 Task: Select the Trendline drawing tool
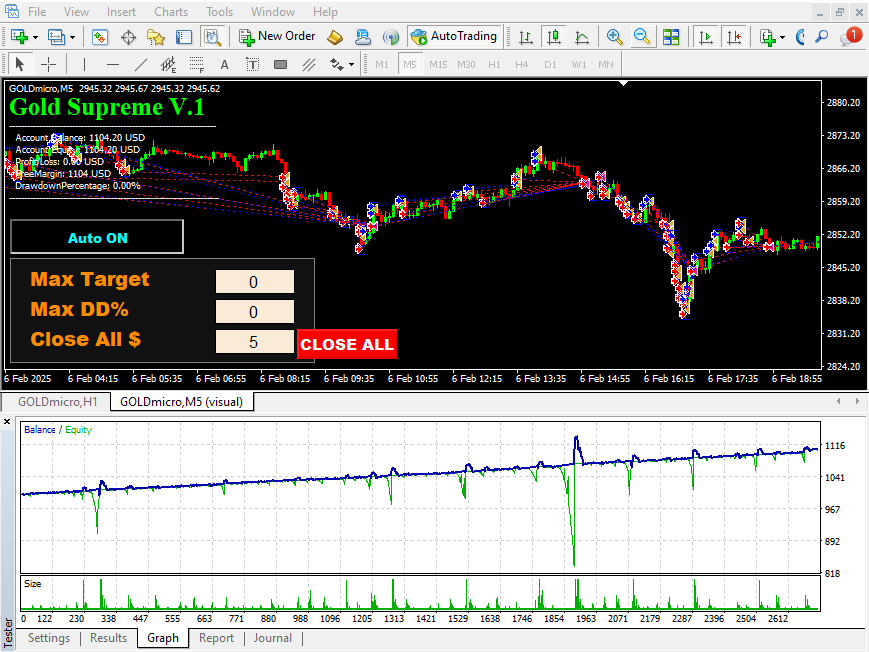[x=141, y=64]
